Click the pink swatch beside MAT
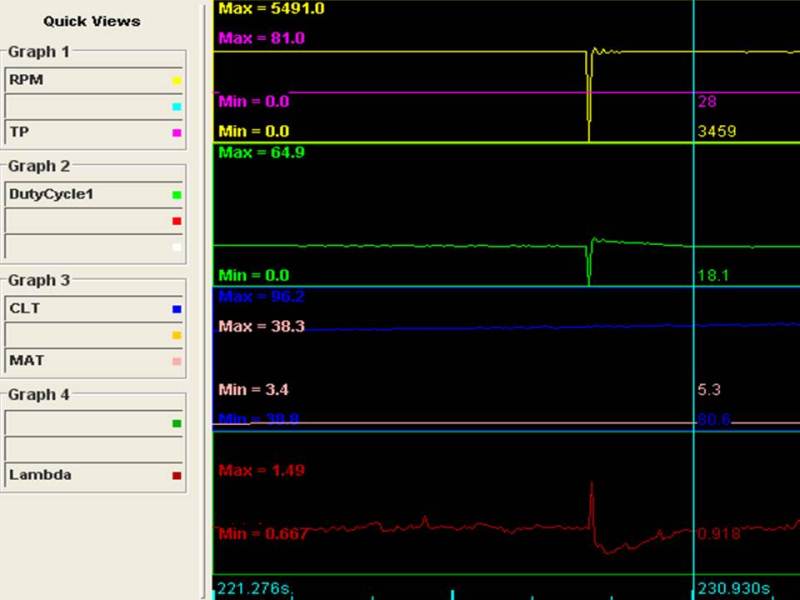 177,361
